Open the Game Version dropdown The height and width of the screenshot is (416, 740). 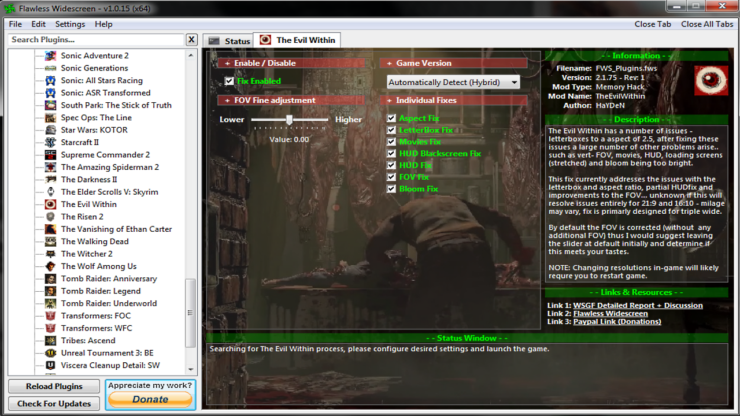pyautogui.click(x=453, y=82)
